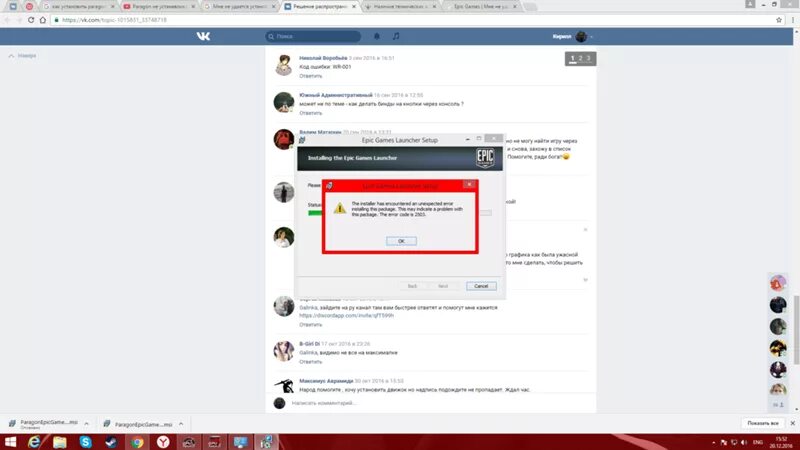Viewport: 800px width, 450px height.
Task: Expand the Кирилл profile menu
Action: coord(572,36)
